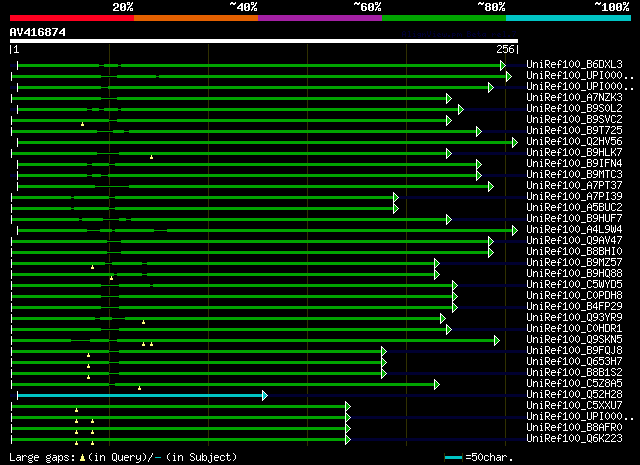Click the red 20% segment of color legend
Screen dimensions: 640x465
72,18
